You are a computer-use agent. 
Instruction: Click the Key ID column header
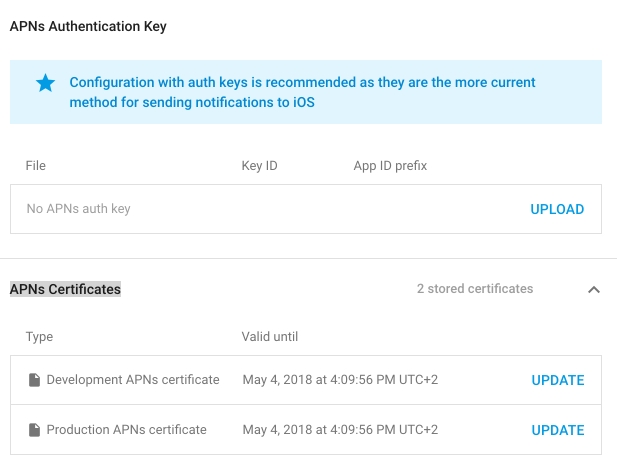[259, 165]
